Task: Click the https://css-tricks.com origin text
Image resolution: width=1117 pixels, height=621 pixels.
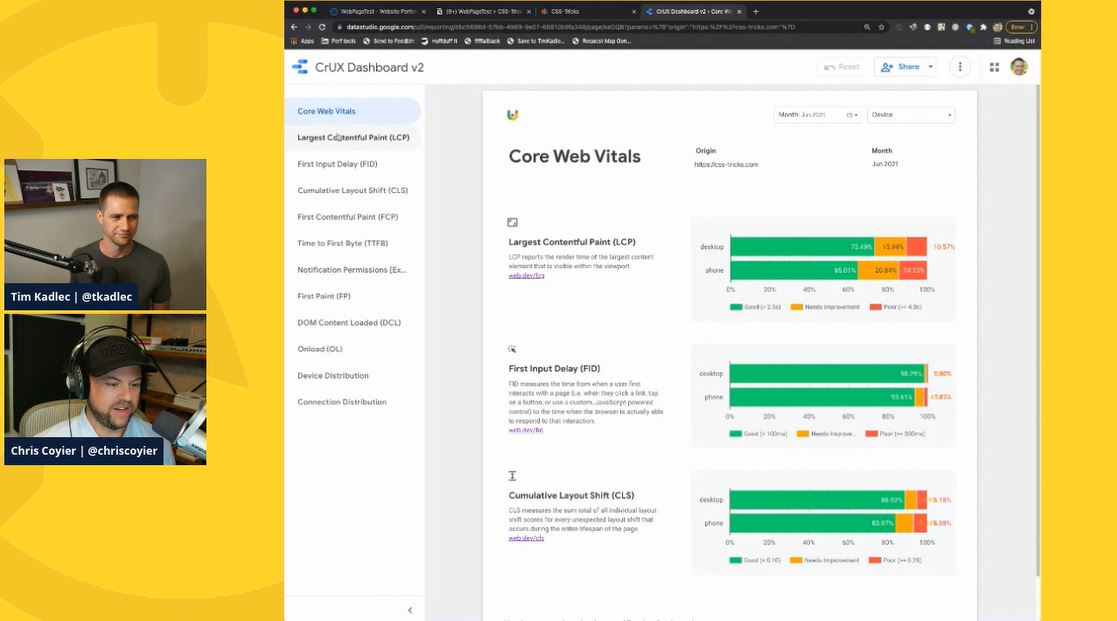Action: (x=726, y=165)
